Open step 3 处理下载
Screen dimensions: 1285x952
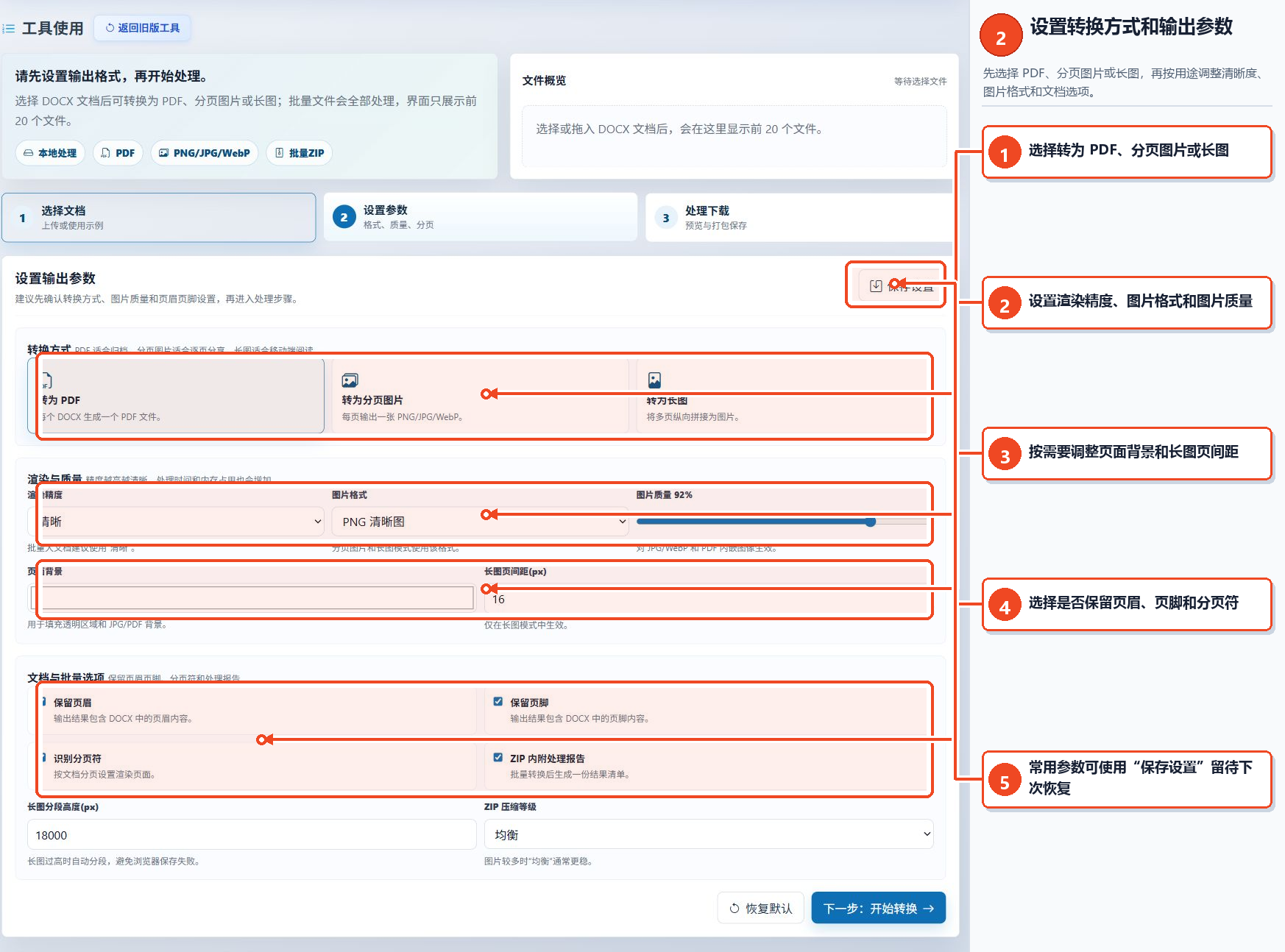(x=799, y=218)
